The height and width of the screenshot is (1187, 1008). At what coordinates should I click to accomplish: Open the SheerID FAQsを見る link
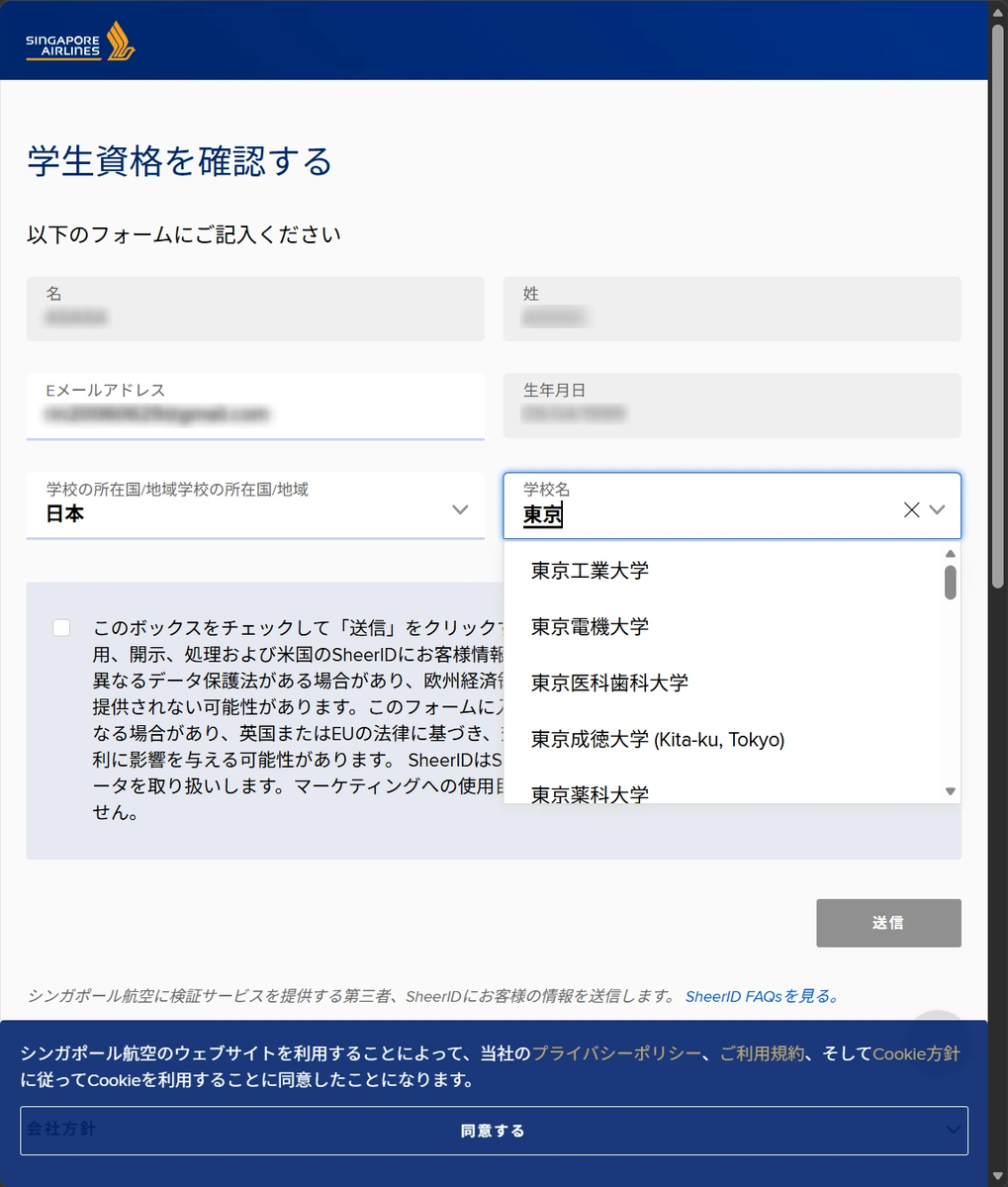(763, 996)
